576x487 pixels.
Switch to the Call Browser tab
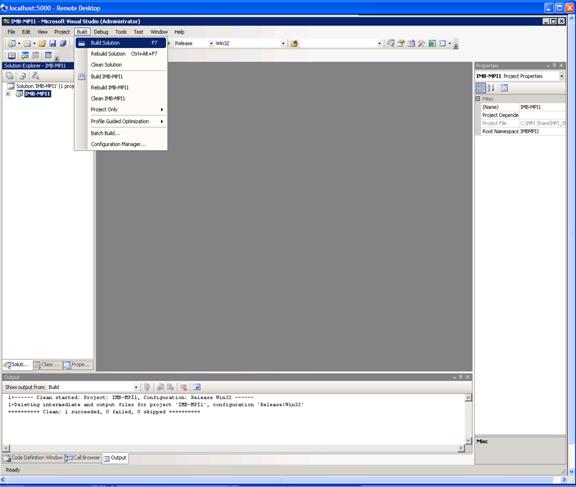pyautogui.click(x=83, y=458)
